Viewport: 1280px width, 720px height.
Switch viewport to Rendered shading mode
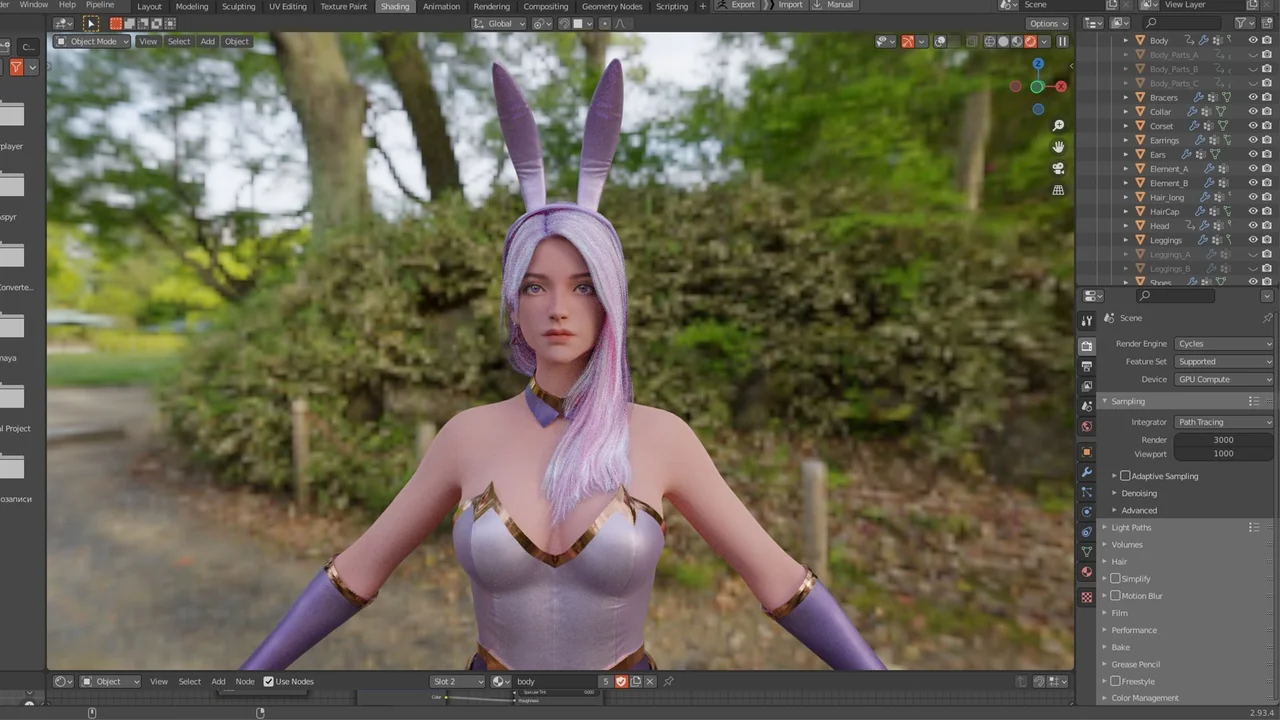1030,42
